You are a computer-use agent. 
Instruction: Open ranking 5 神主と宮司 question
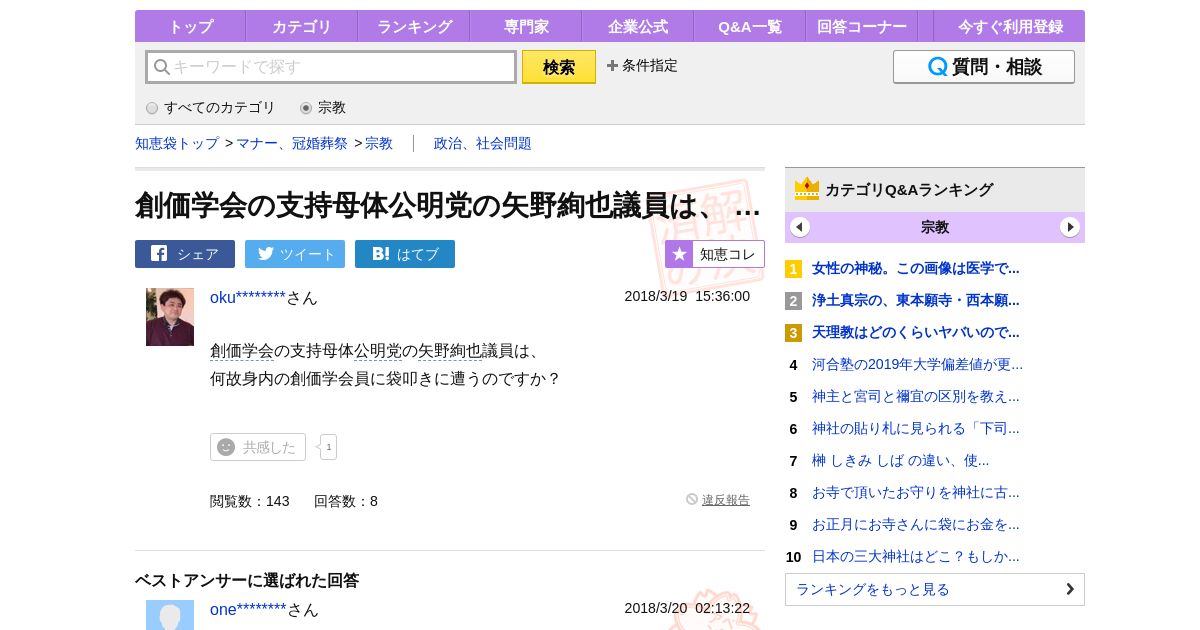pos(915,396)
